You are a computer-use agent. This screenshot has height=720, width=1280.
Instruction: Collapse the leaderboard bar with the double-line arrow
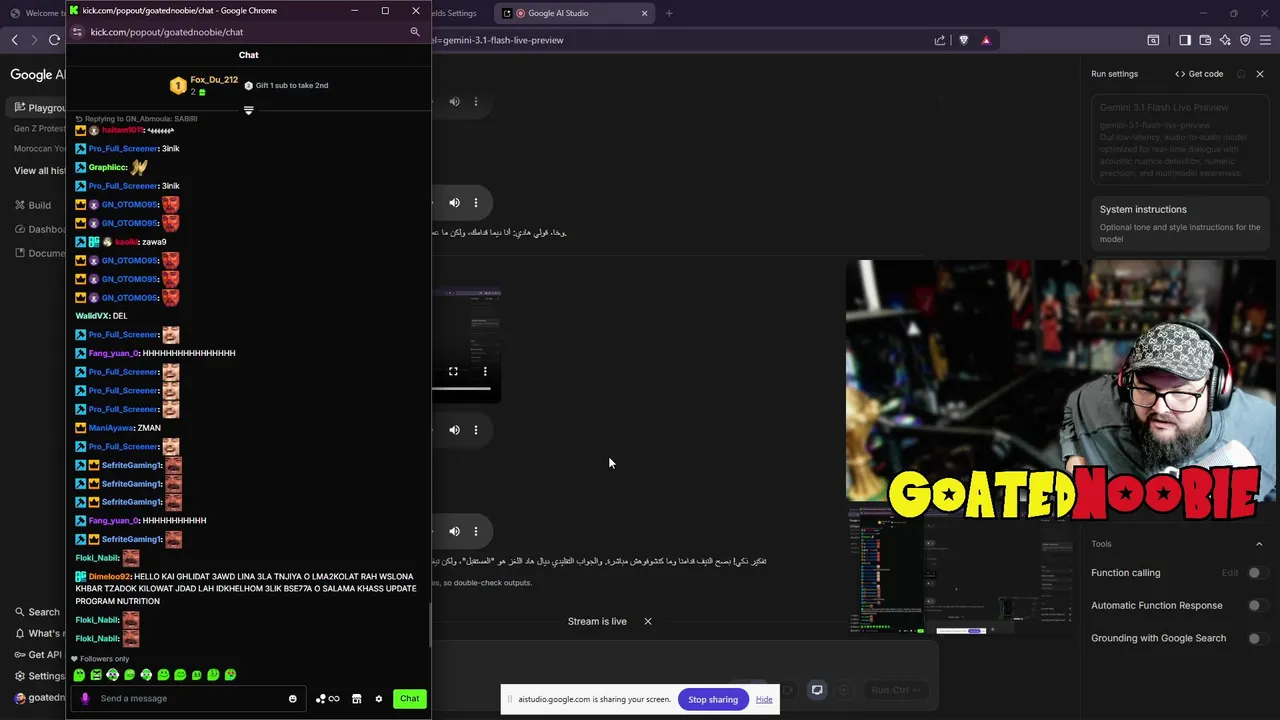[249, 110]
